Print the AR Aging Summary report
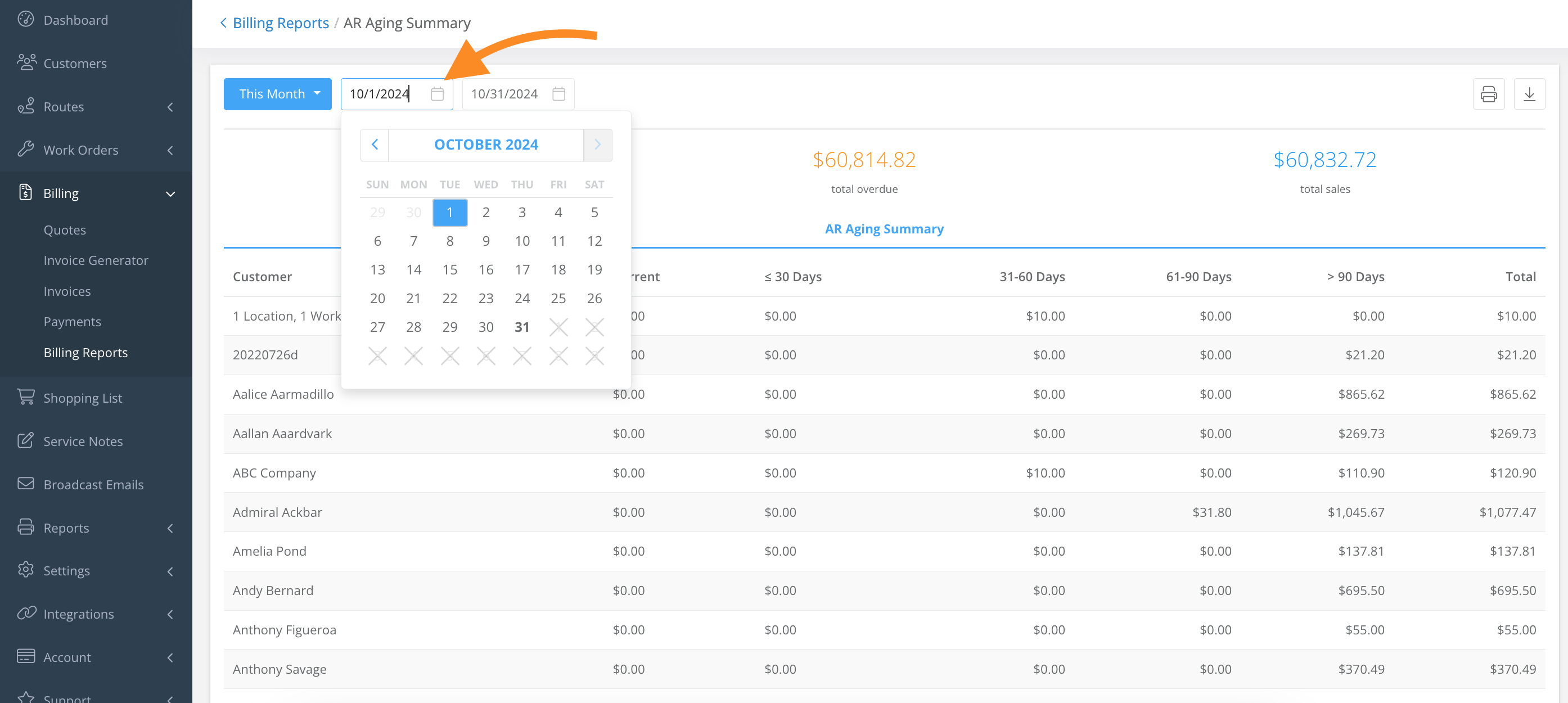Viewport: 1568px width, 703px height. click(1488, 94)
